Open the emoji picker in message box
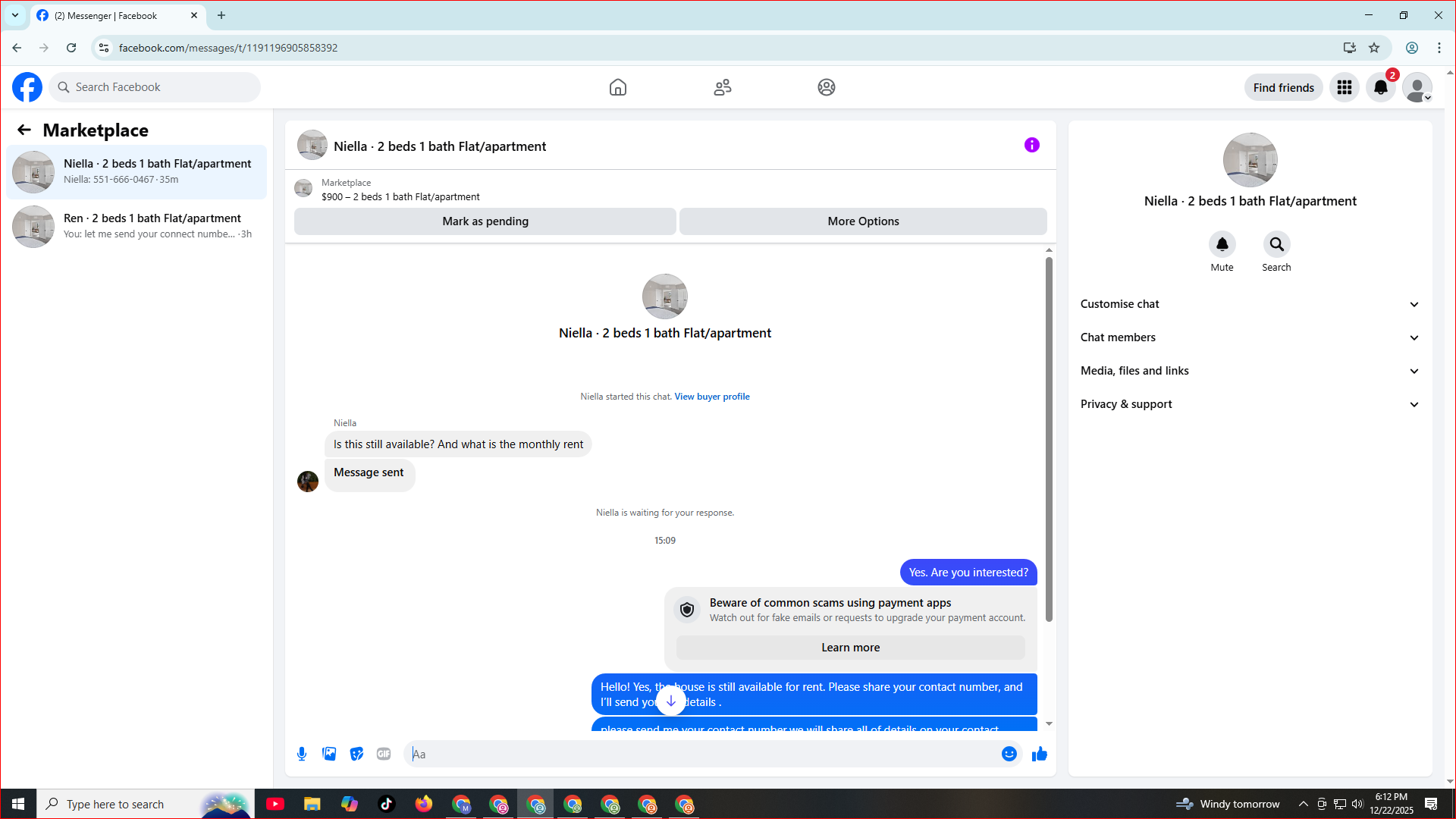 pyautogui.click(x=1009, y=754)
